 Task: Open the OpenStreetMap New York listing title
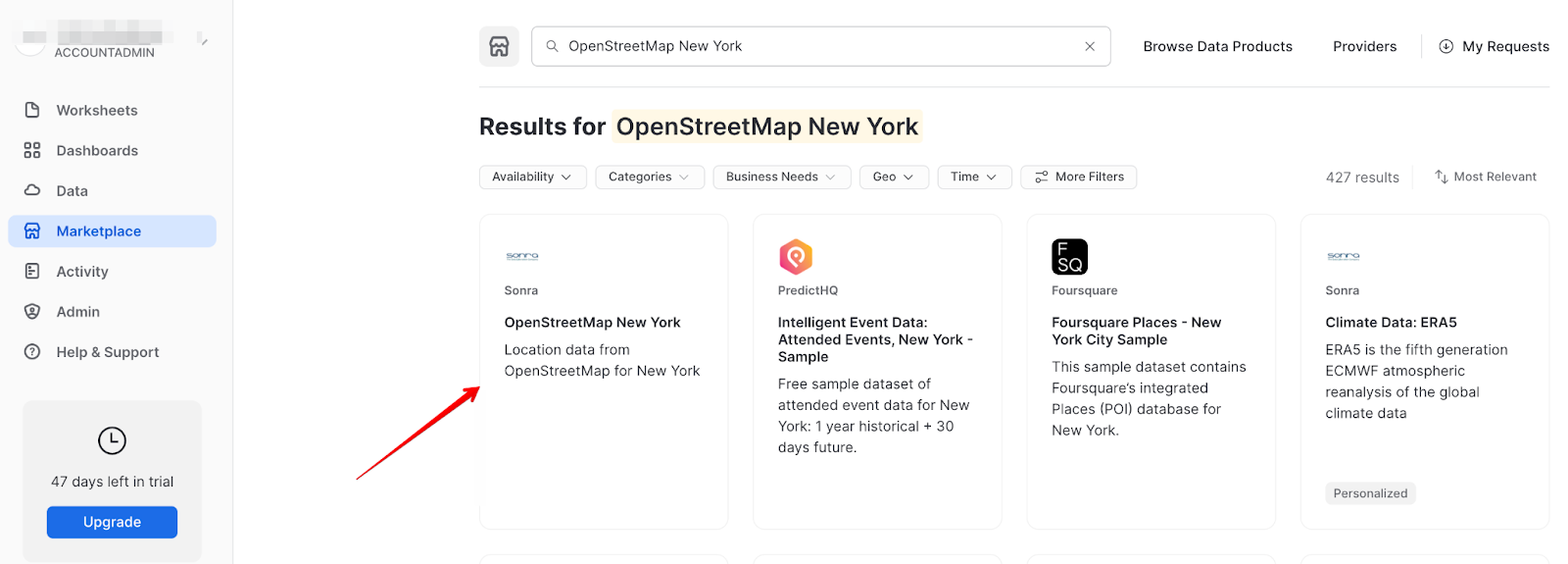pyautogui.click(x=592, y=322)
